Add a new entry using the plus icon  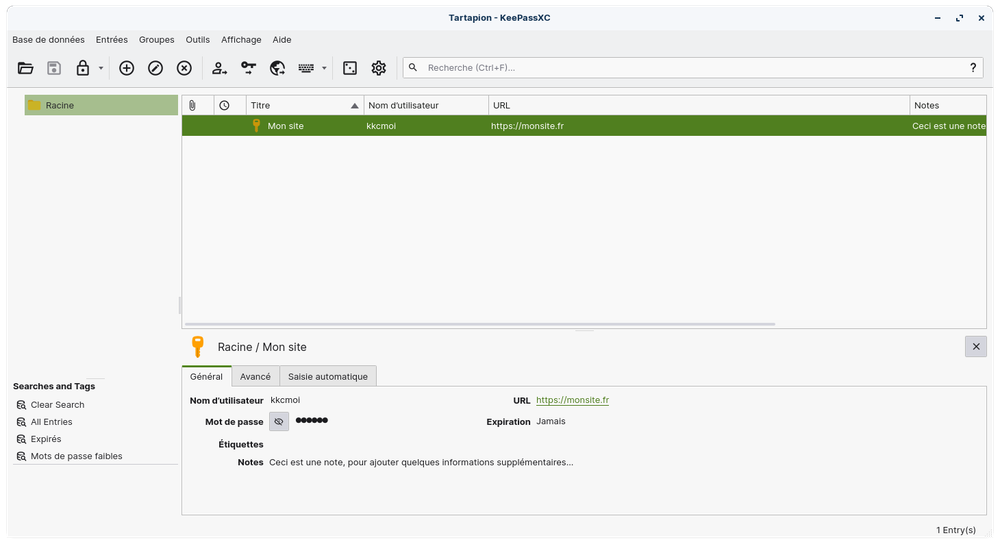(126, 68)
